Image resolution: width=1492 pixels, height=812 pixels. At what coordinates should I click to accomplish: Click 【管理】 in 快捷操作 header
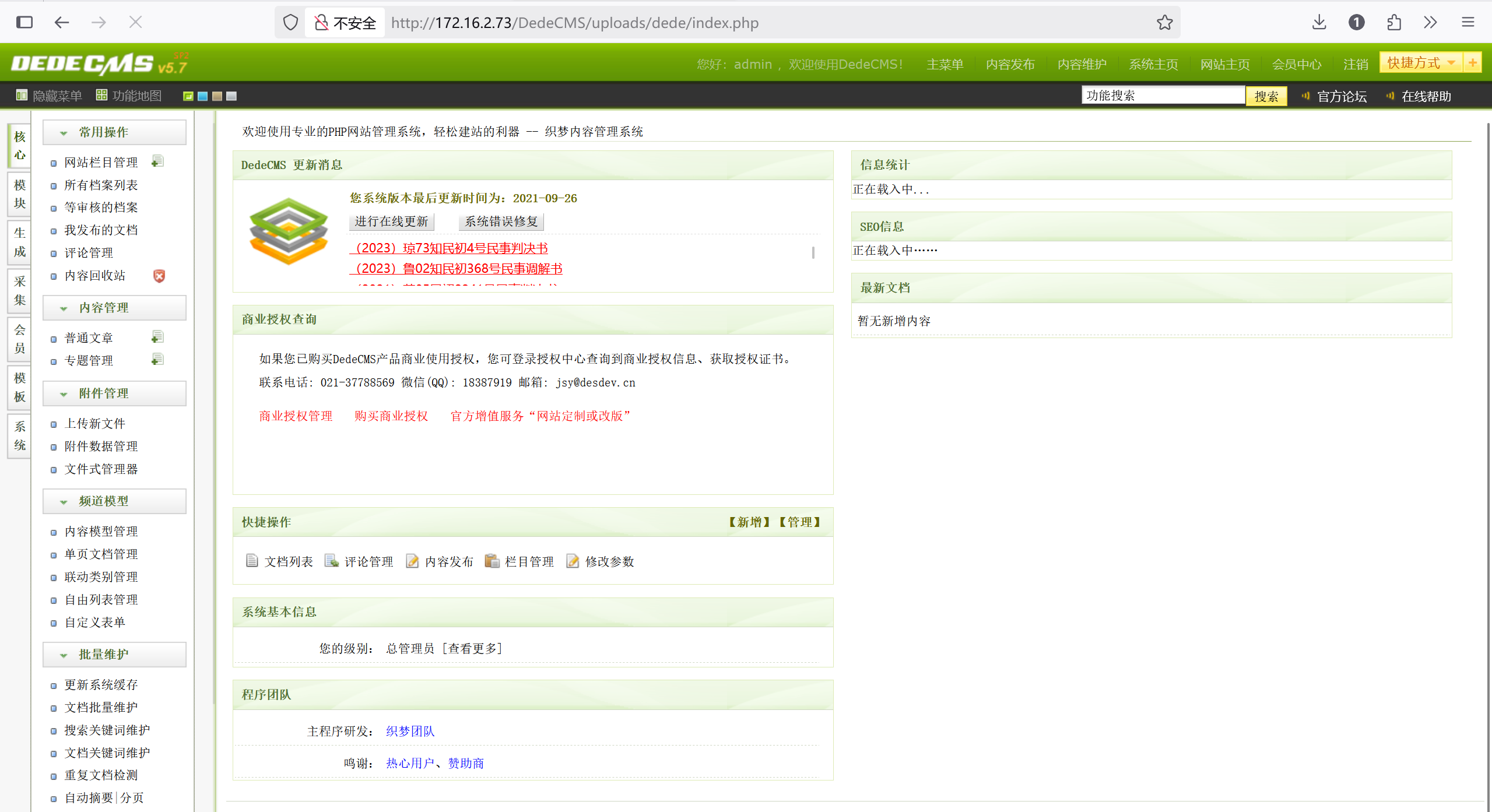(800, 522)
